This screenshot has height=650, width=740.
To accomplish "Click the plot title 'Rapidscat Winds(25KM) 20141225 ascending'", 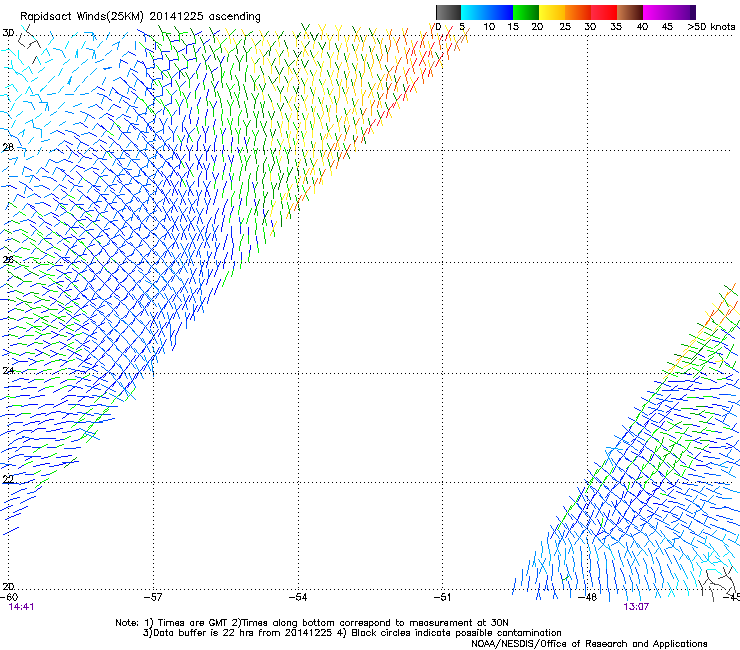I will (140, 17).
